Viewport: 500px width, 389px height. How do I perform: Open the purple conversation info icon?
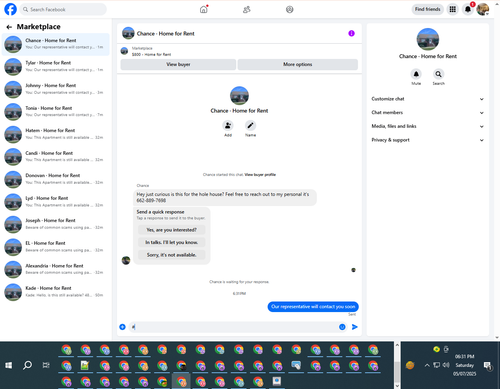(x=351, y=33)
